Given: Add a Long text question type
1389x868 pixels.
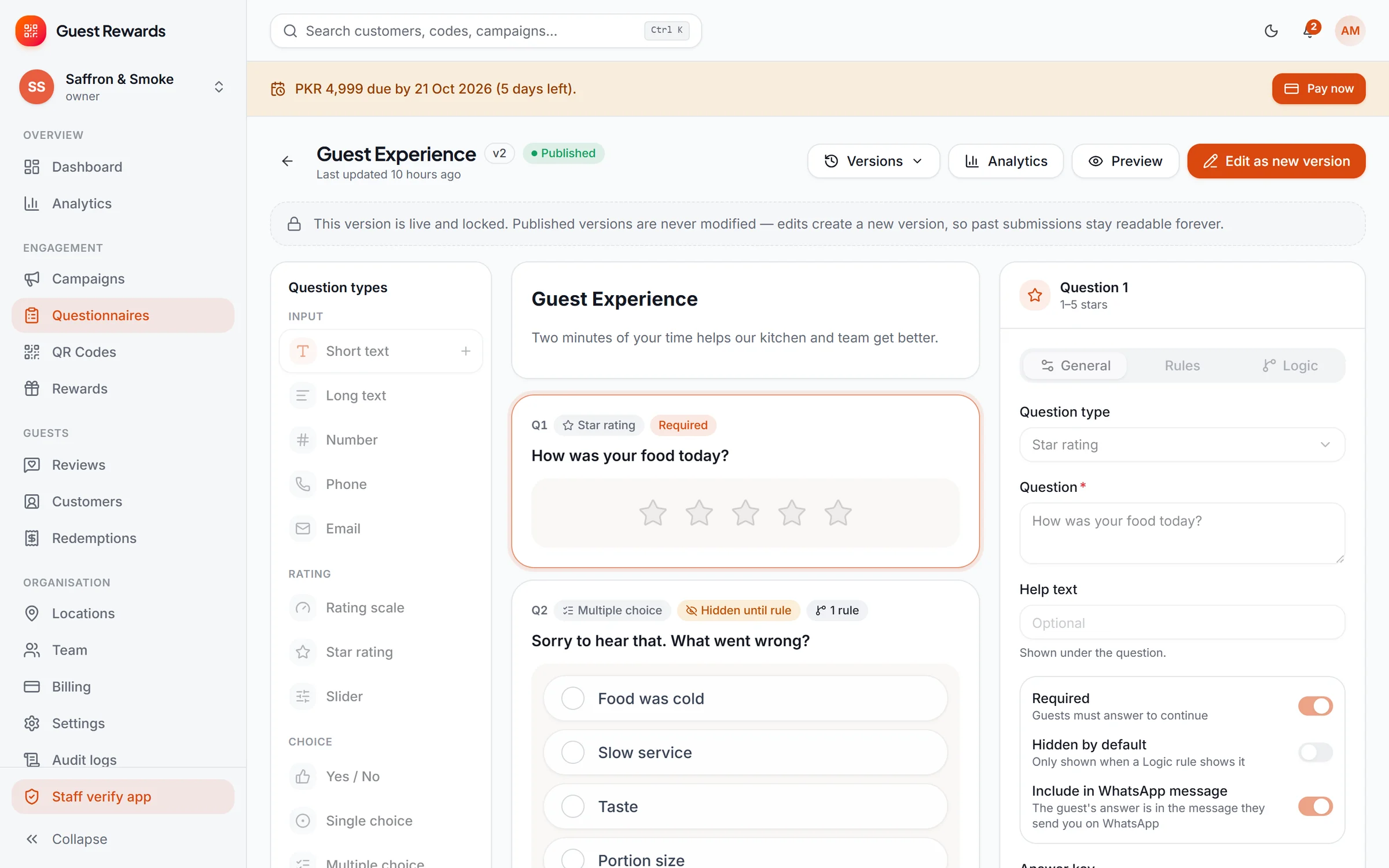Looking at the screenshot, I should [381, 396].
